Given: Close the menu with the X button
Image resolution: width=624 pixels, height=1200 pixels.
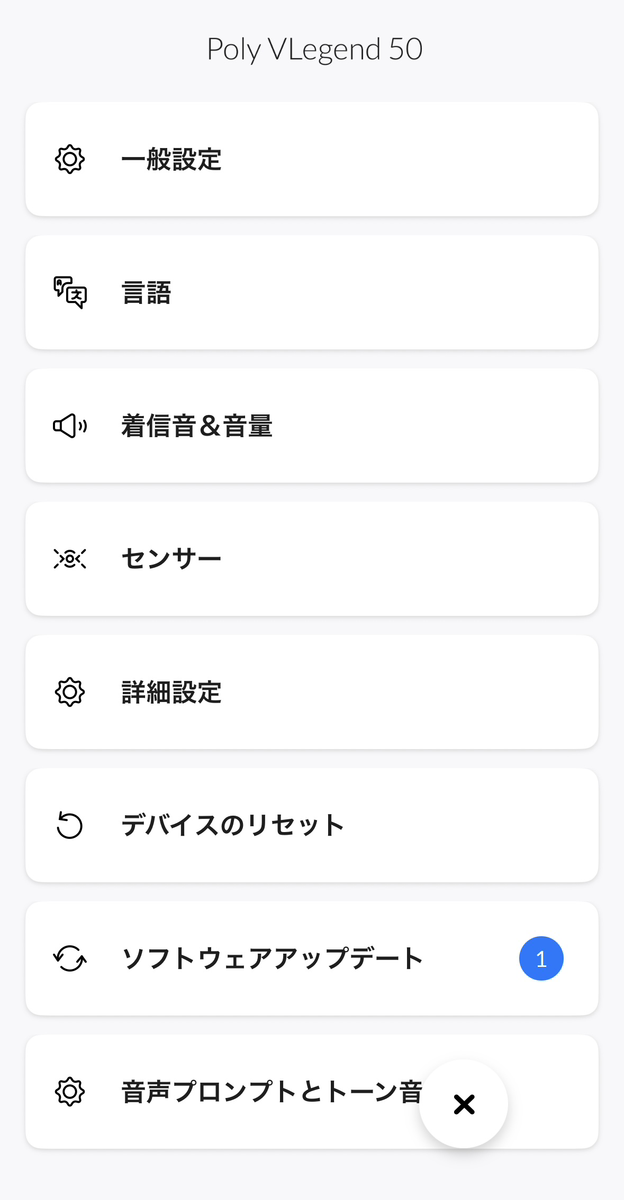Looking at the screenshot, I should (x=464, y=1104).
